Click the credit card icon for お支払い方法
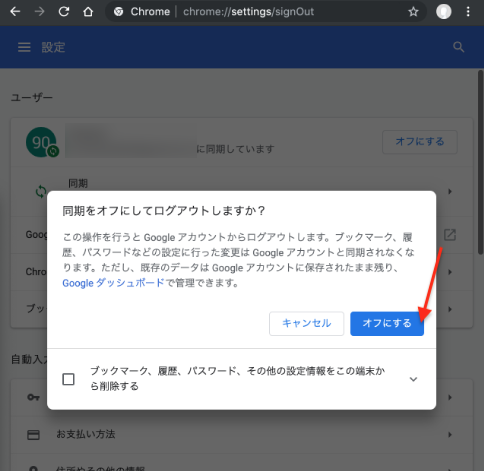484x471 pixels. pyautogui.click(x=33, y=435)
